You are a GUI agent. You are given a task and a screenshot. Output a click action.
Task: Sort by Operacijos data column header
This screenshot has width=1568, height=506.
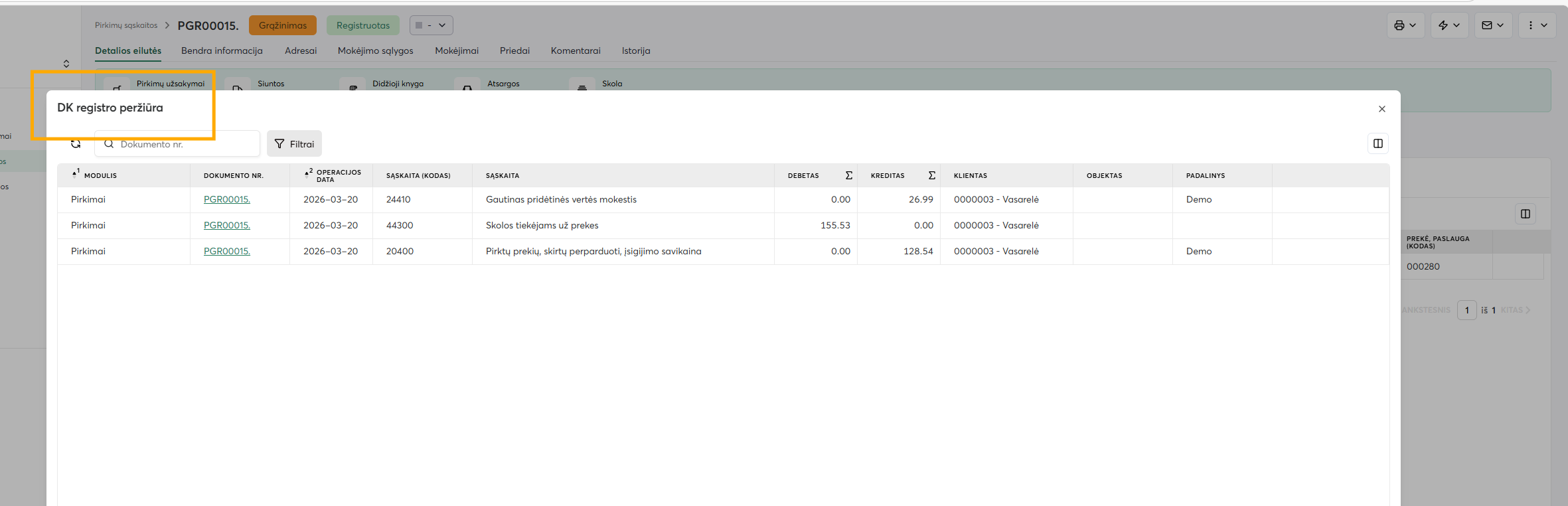(338, 175)
